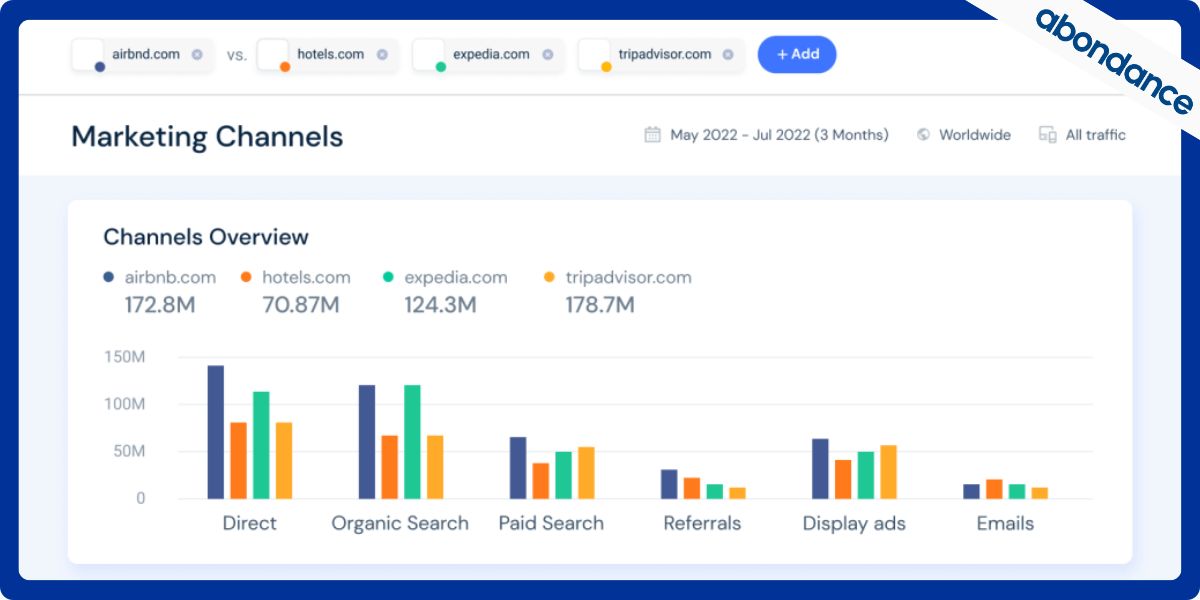Click the airbnb blue bar in Referrals
The height and width of the screenshot is (600, 1200).
[x=669, y=484]
